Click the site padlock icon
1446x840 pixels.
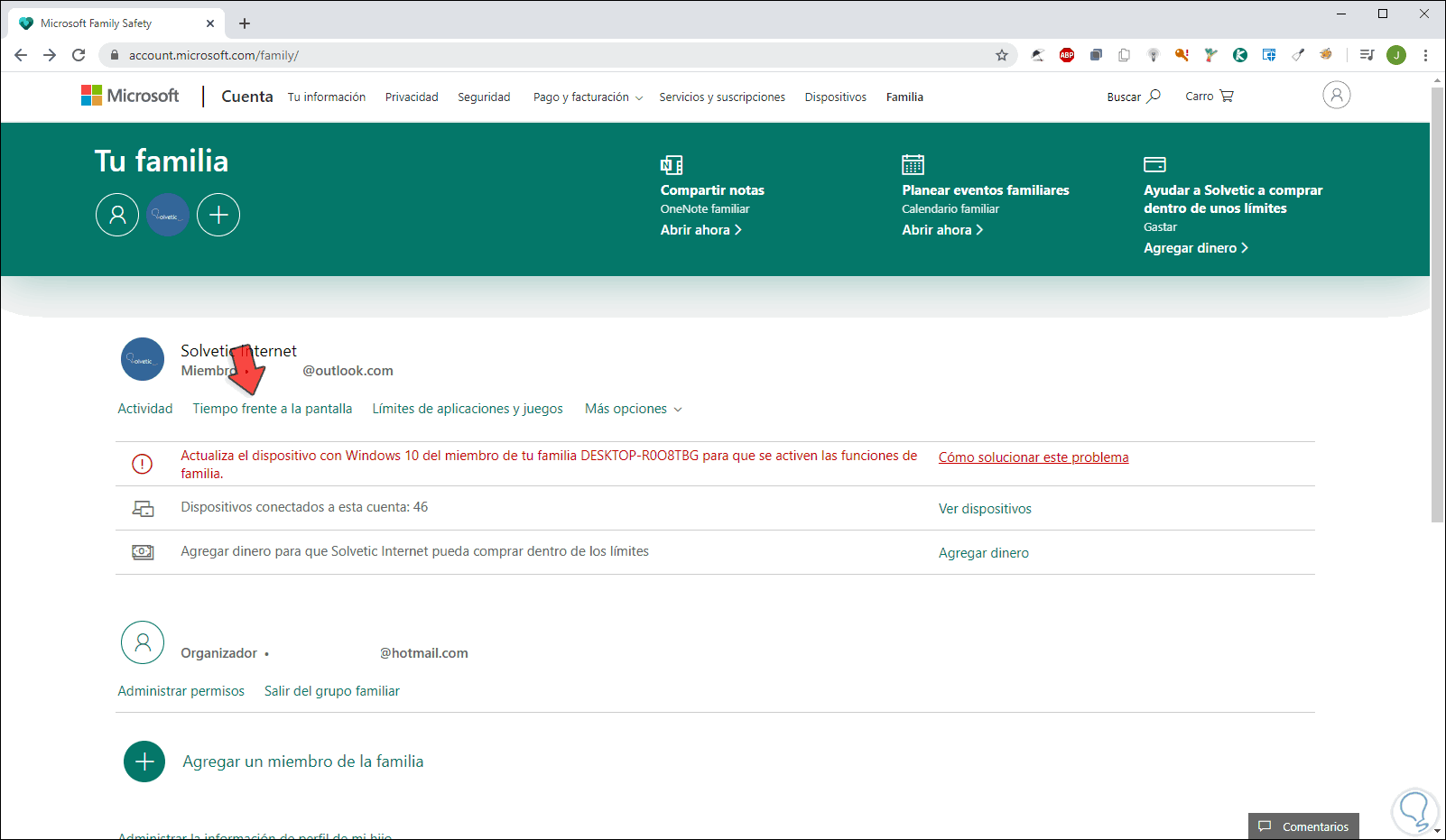click(x=115, y=55)
